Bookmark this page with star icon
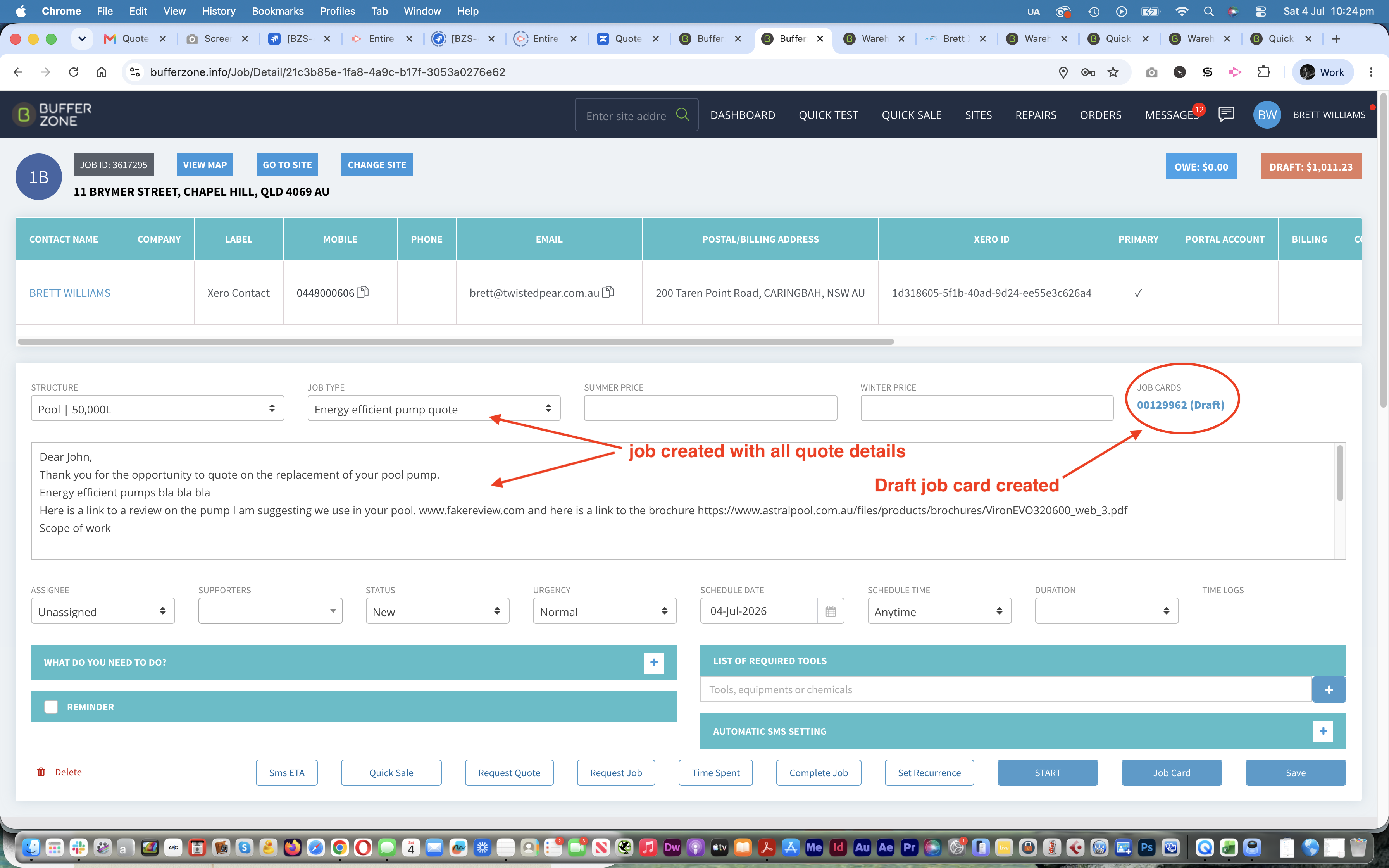1389x868 pixels. tap(1113, 72)
